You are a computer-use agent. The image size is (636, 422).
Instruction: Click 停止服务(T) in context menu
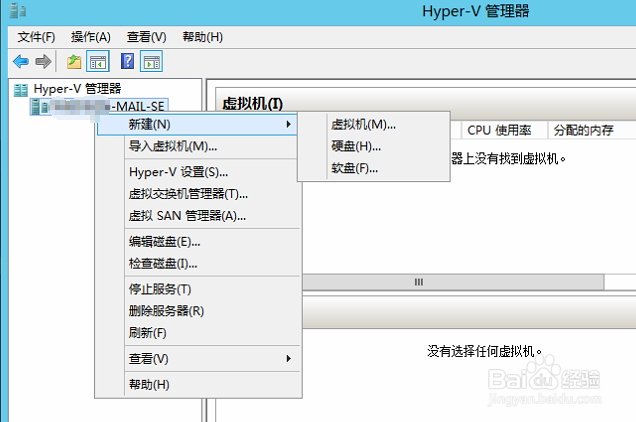click(199, 289)
